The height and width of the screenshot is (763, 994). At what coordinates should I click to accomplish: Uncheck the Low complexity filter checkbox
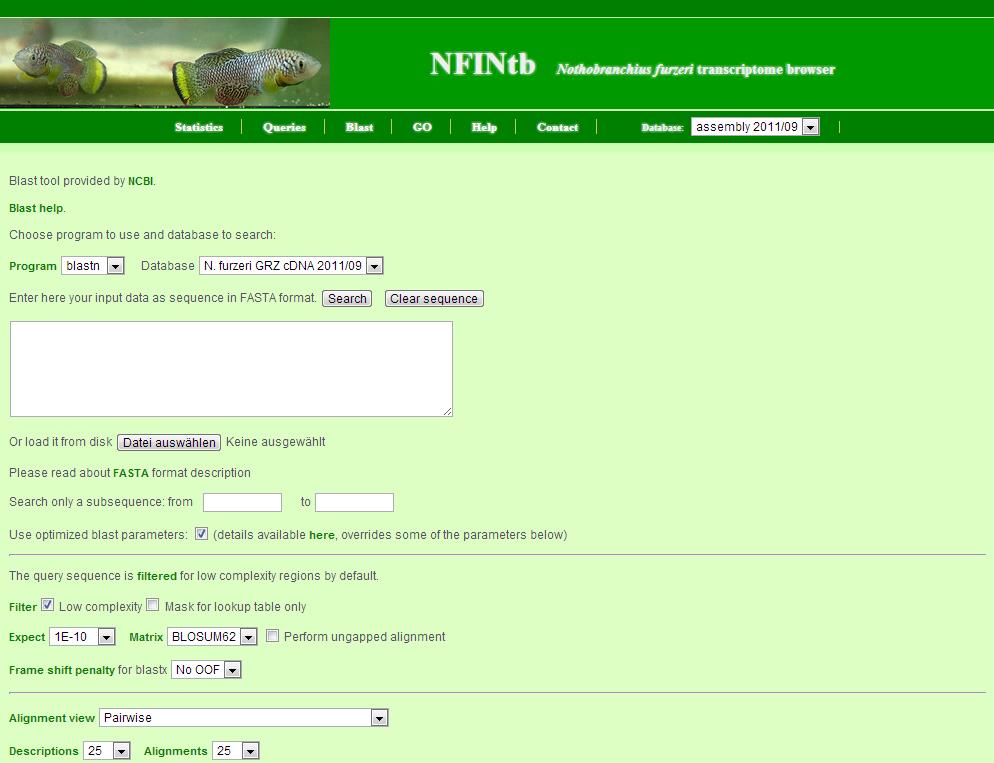(x=47, y=606)
